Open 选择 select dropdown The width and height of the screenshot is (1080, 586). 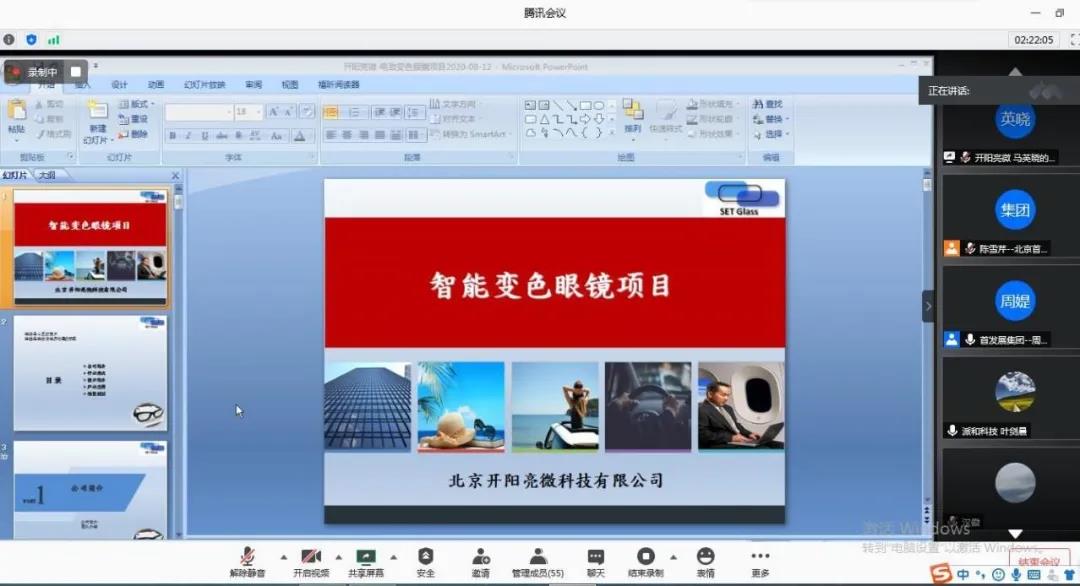770,134
